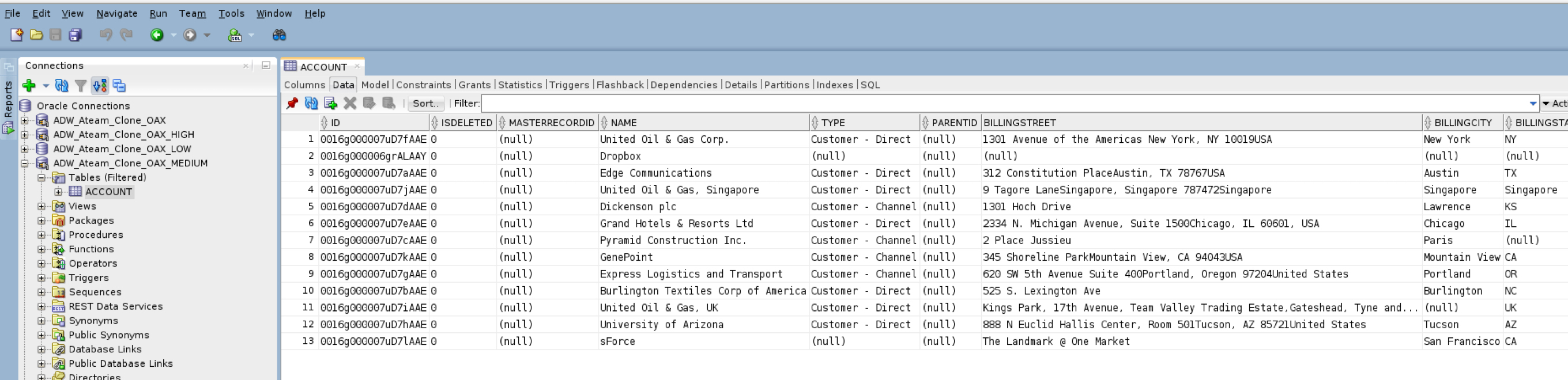Image resolution: width=1568 pixels, height=380 pixels.
Task: Click the green plus New Connection icon
Action: pos(29,86)
